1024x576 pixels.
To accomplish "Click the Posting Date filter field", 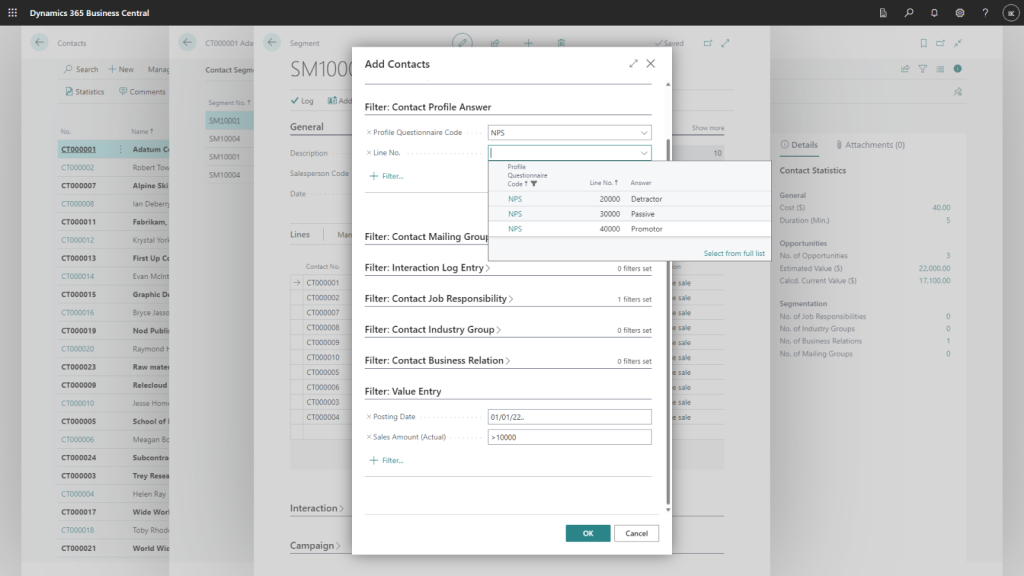I will point(569,417).
